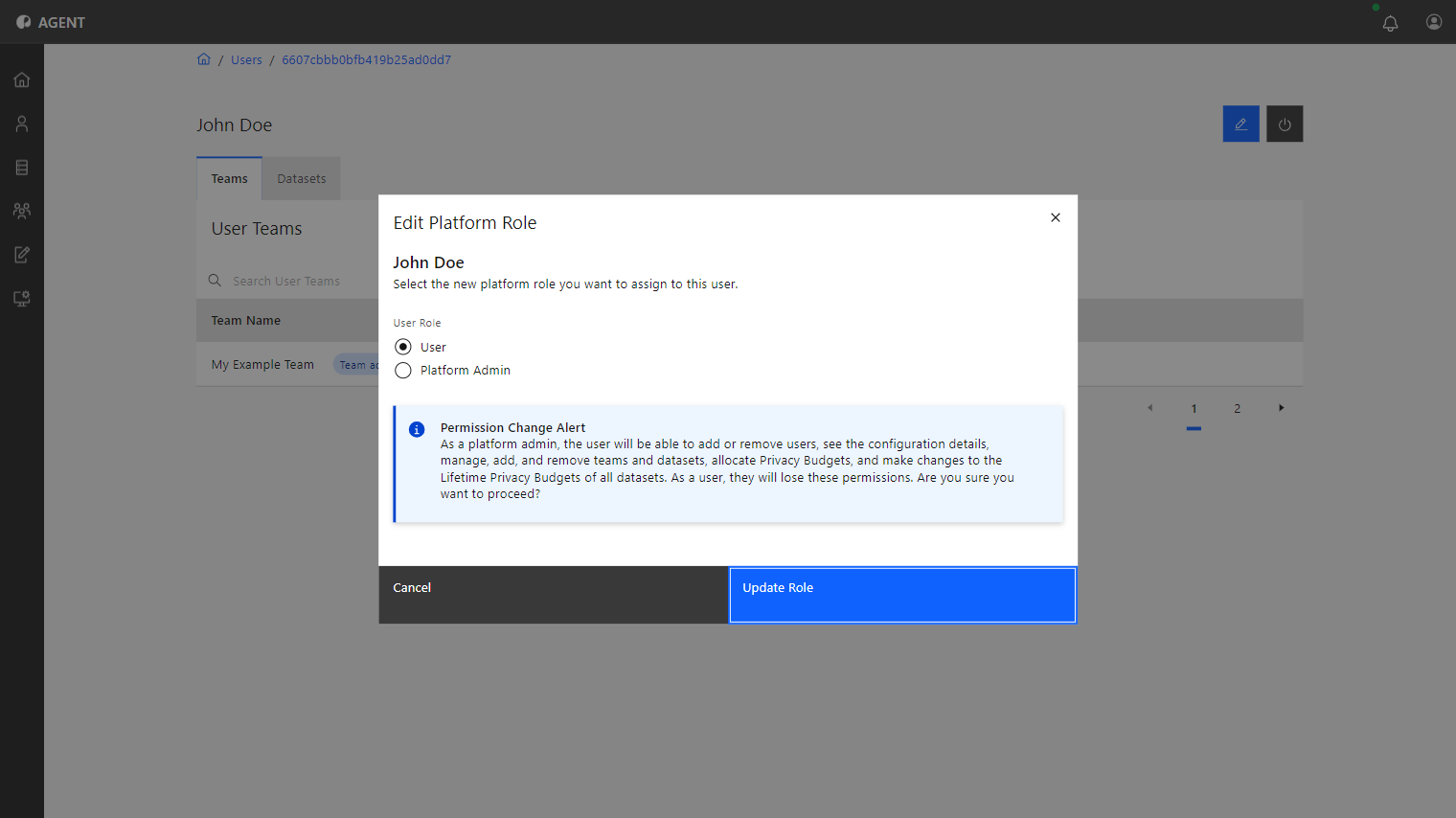Click the Users breadcrumb link
The image size is (1456, 818).
[x=246, y=59]
